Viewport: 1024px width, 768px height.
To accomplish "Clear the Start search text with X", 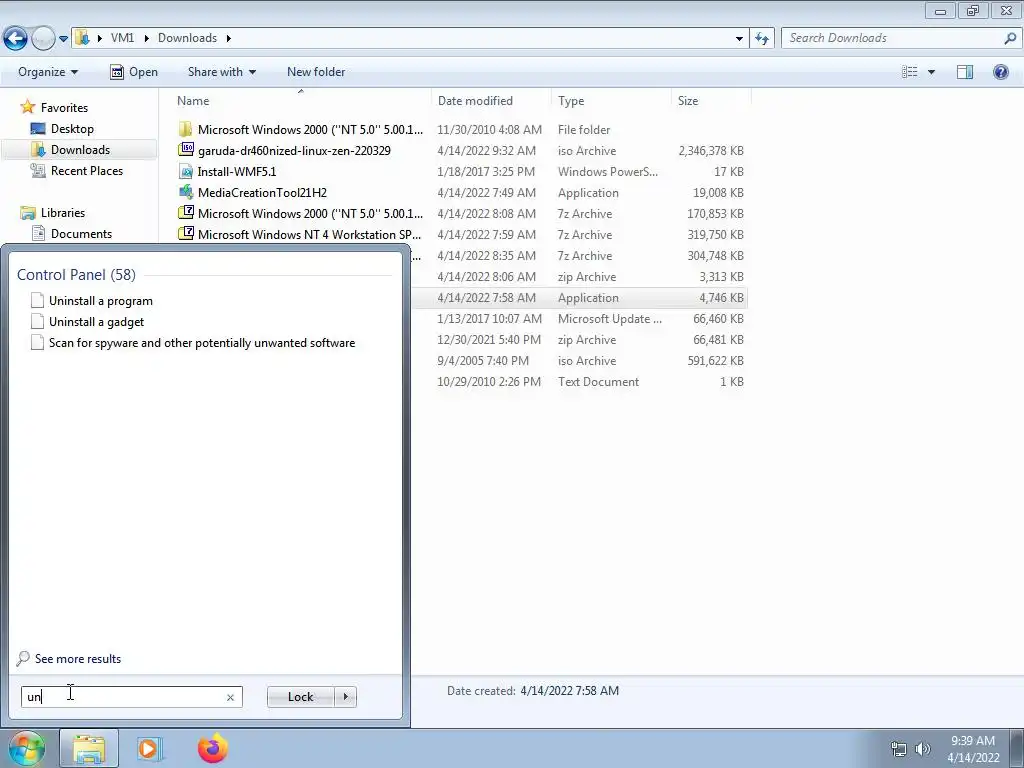I will [x=230, y=697].
